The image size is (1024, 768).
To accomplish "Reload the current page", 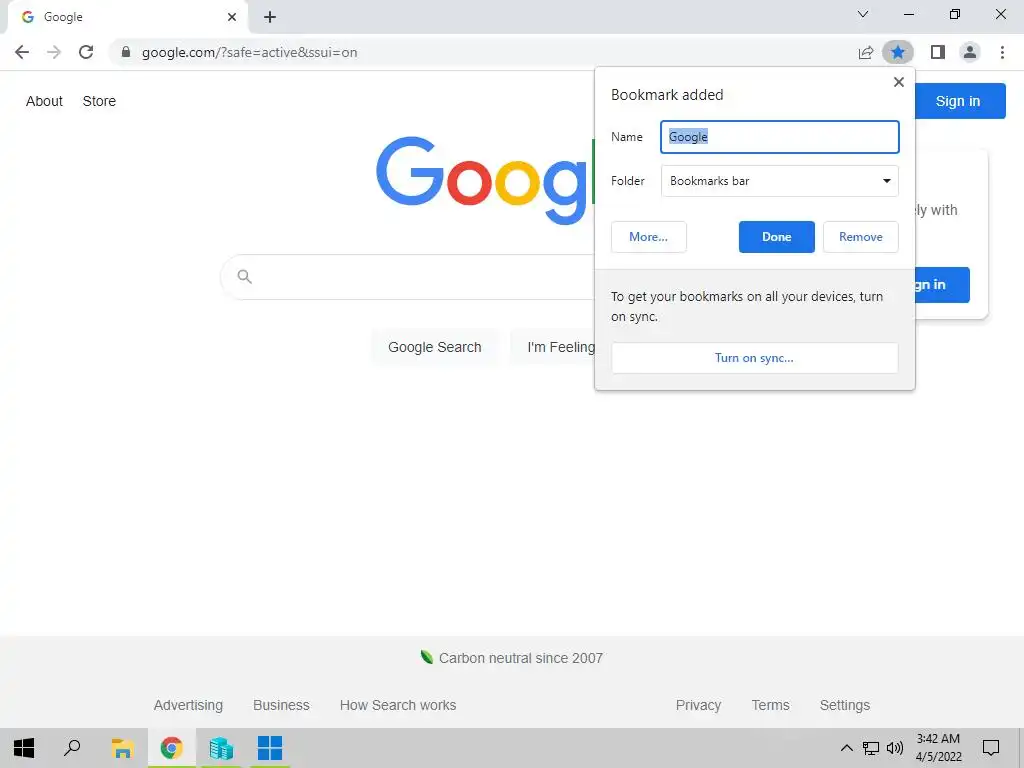I will tap(86, 52).
